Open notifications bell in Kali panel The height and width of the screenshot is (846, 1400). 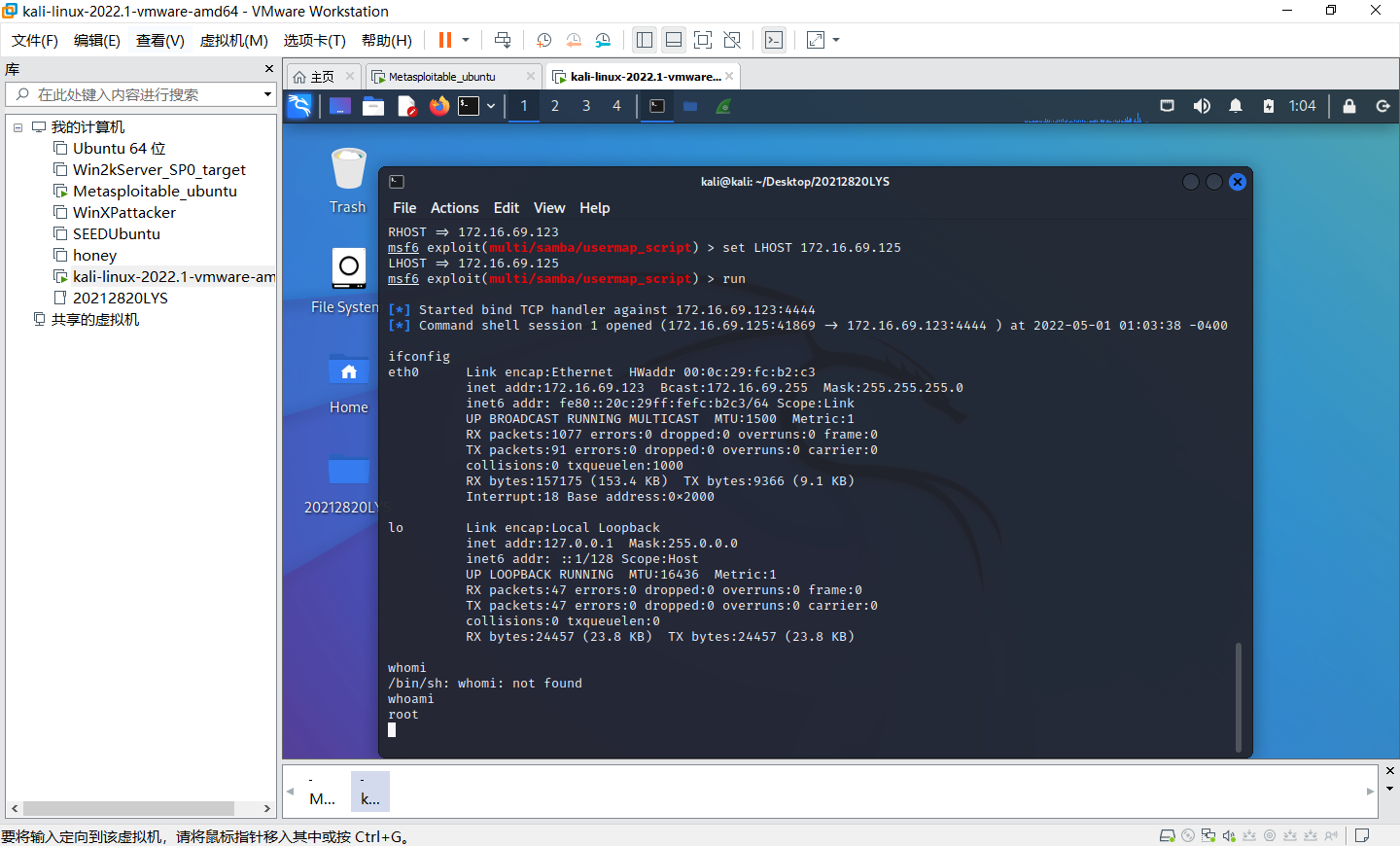[x=1236, y=106]
